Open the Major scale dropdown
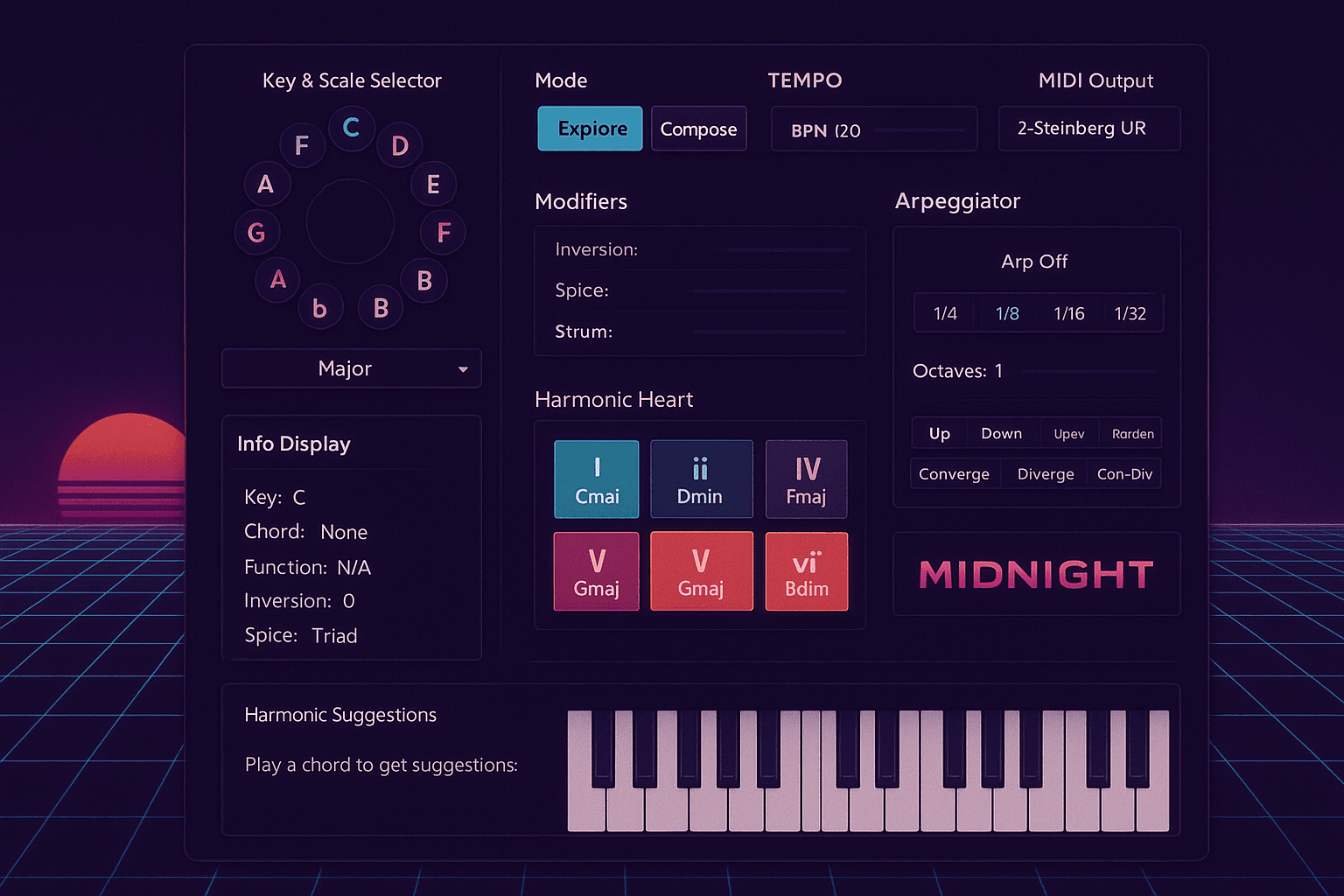 point(351,368)
